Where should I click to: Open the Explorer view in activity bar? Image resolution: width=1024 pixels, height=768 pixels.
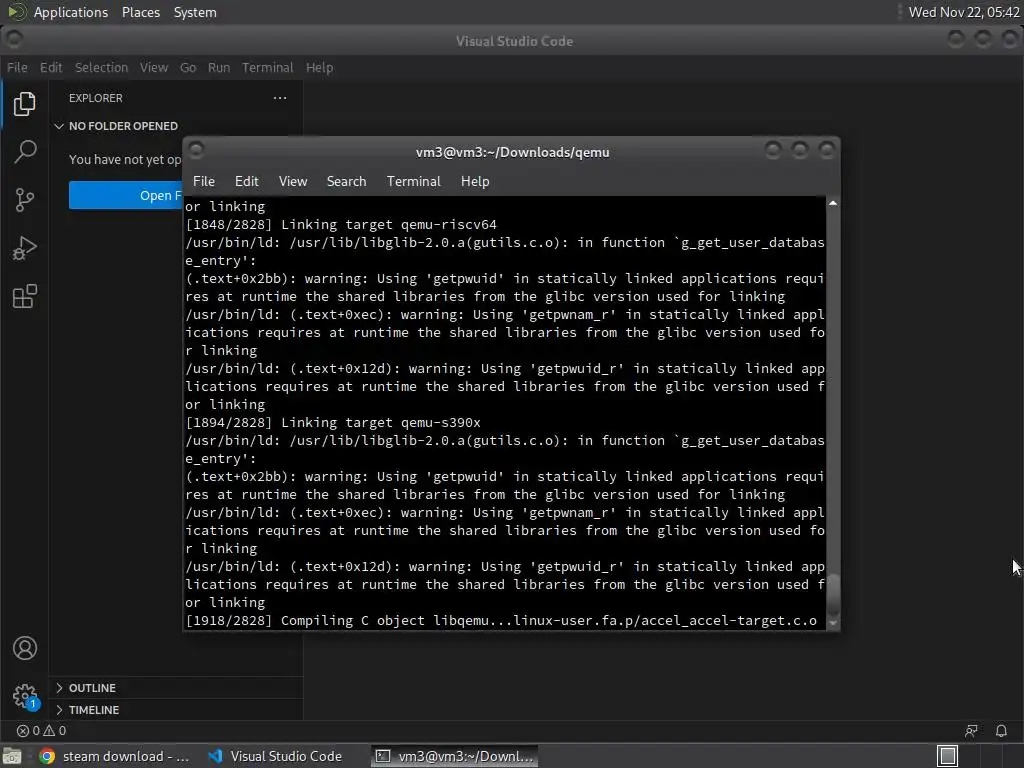(25, 104)
